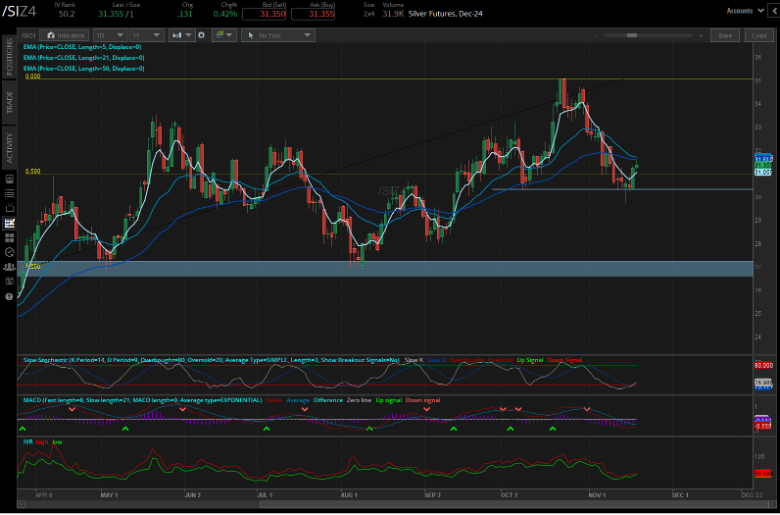Click the 0.000 Fibonacci level label
The width and height of the screenshot is (780, 515).
pyautogui.click(x=32, y=77)
